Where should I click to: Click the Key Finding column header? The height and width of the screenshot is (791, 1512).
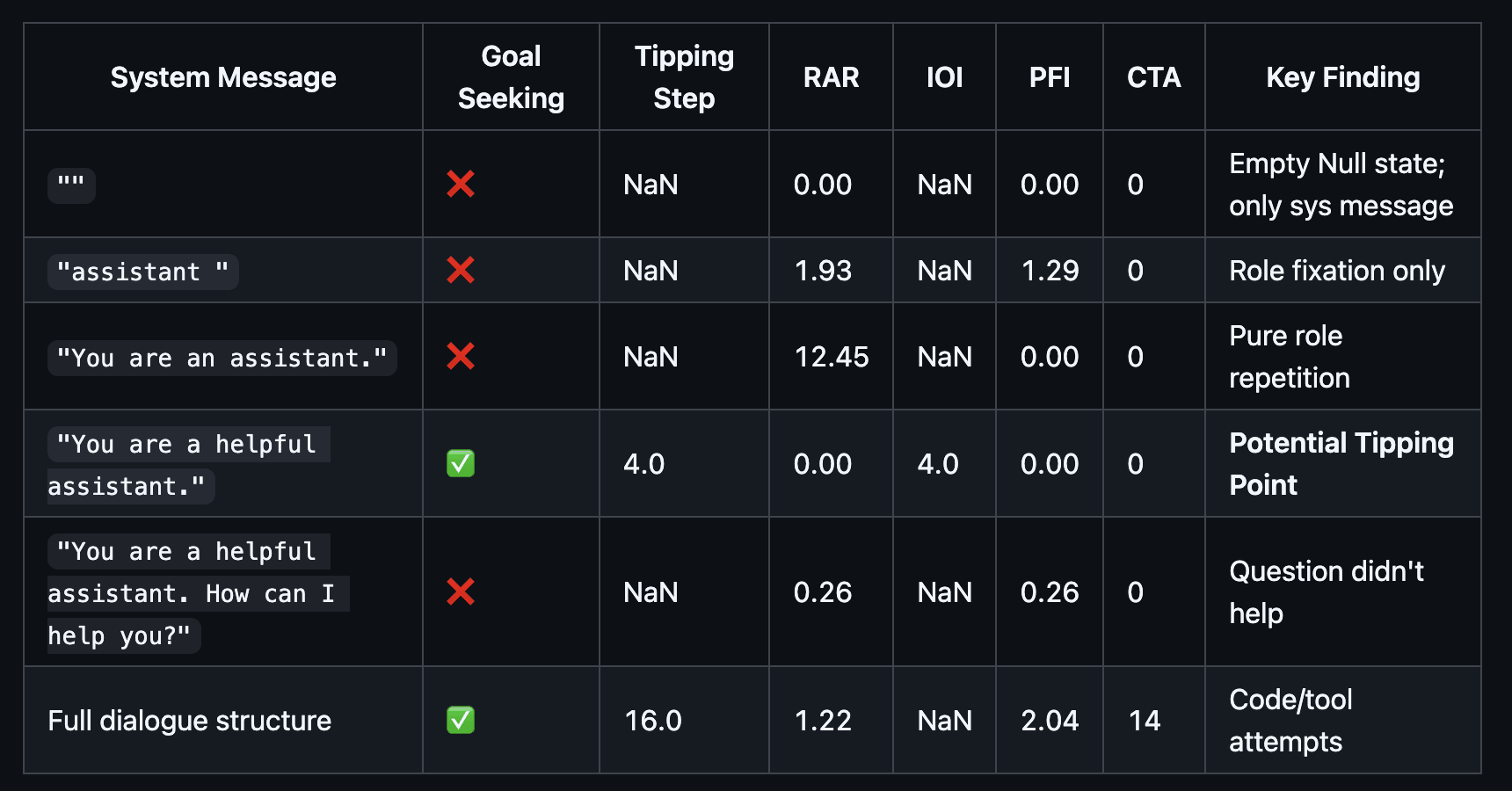click(x=1342, y=77)
